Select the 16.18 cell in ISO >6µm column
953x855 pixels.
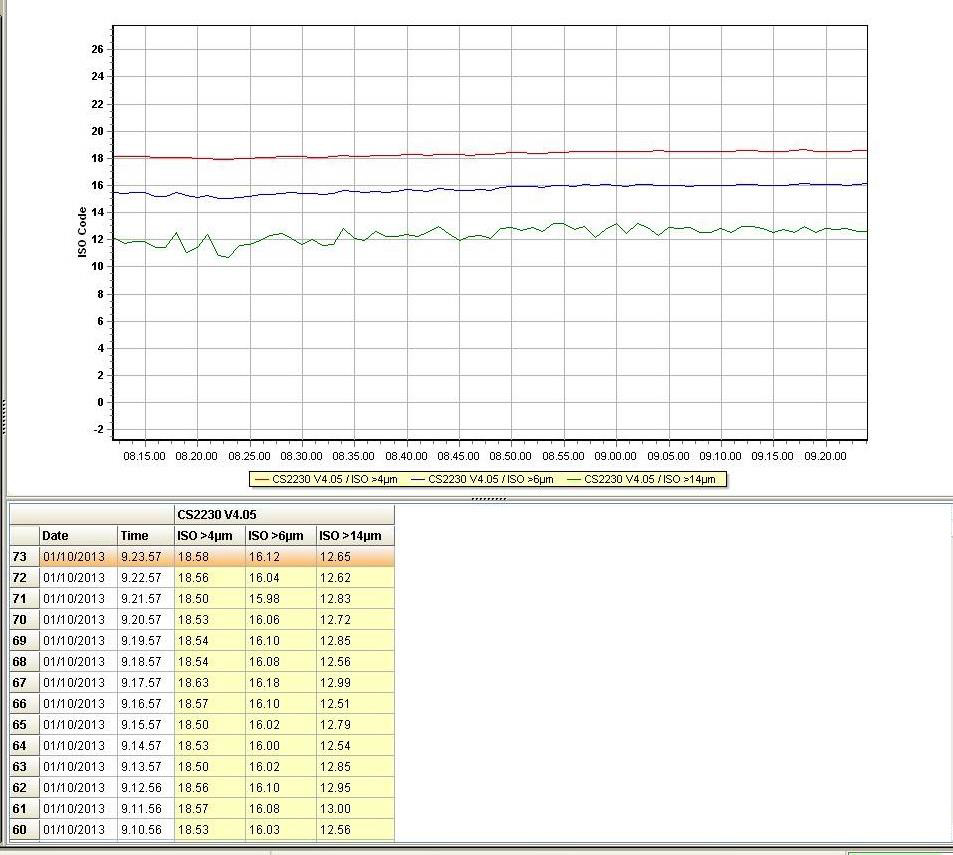(280, 683)
